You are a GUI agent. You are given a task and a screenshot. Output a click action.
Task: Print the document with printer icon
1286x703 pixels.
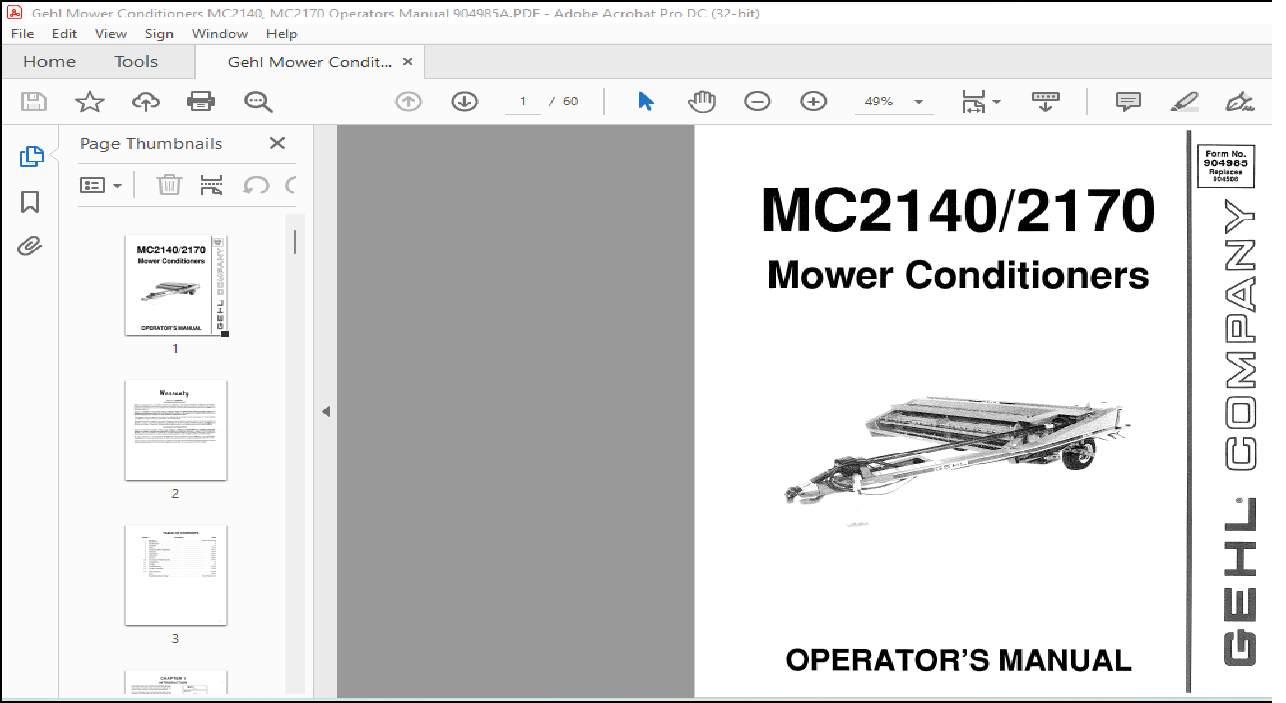pos(201,101)
